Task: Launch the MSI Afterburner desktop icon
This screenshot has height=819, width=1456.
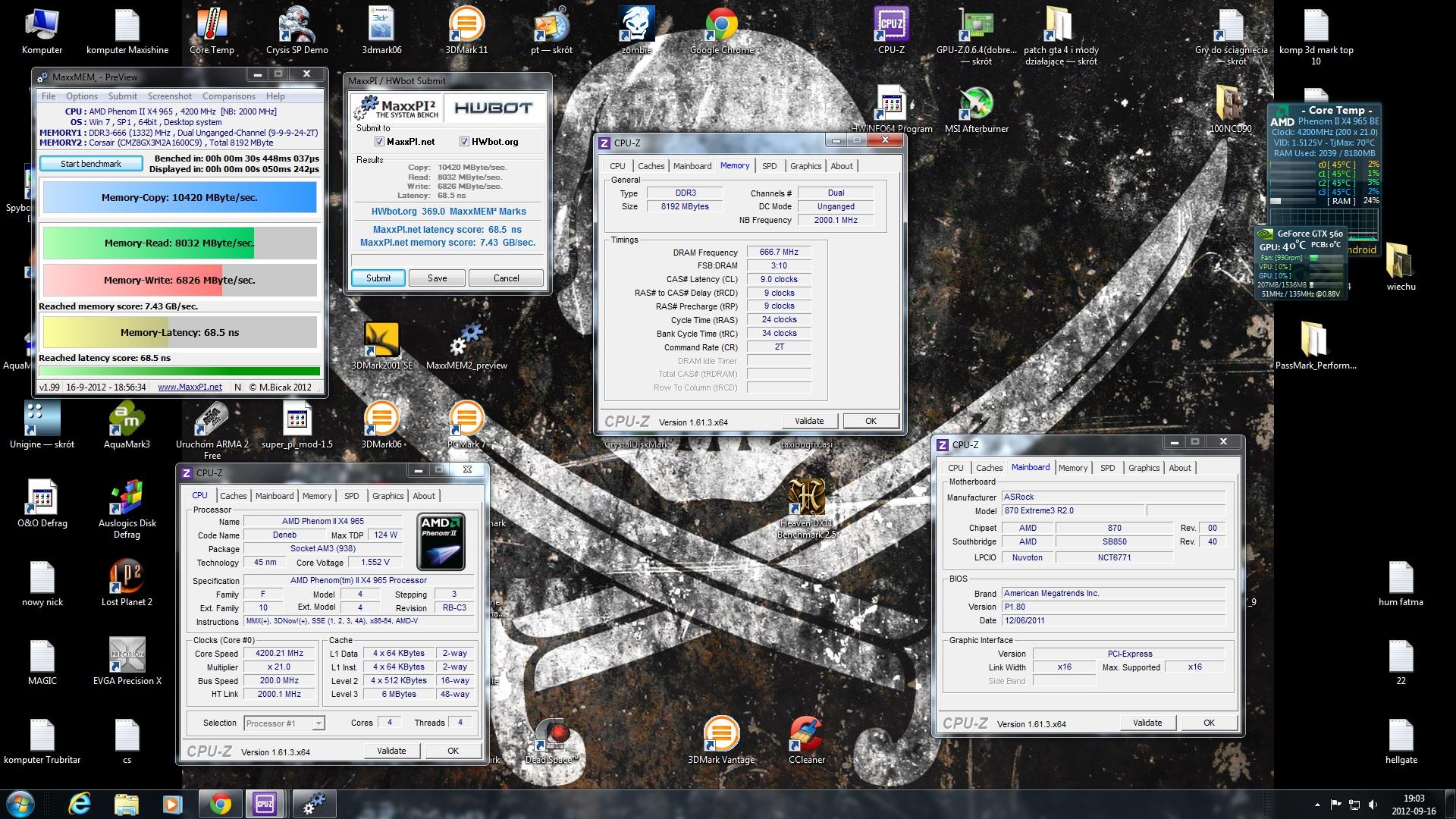Action: [x=976, y=110]
